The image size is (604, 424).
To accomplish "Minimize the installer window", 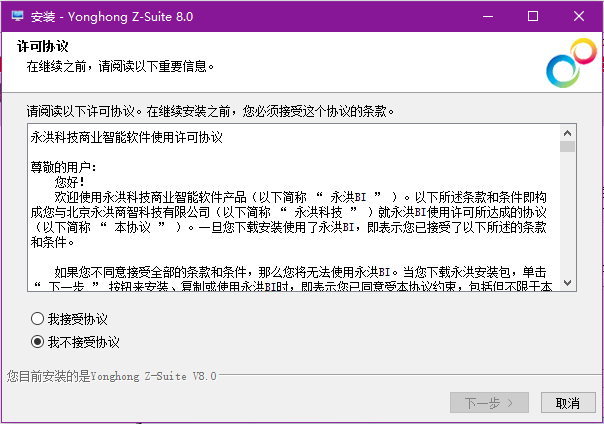I will point(488,16).
